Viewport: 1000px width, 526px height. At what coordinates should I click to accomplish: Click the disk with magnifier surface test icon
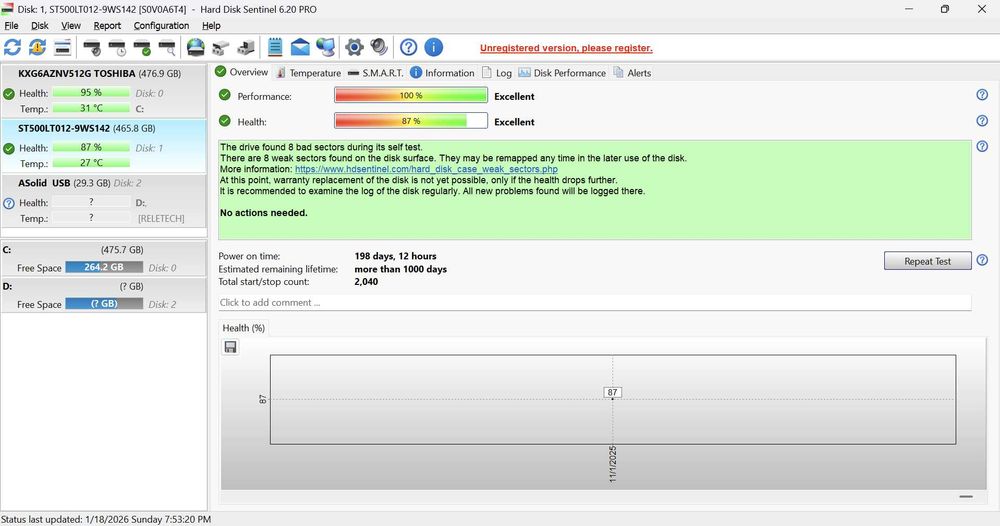[x=167, y=47]
